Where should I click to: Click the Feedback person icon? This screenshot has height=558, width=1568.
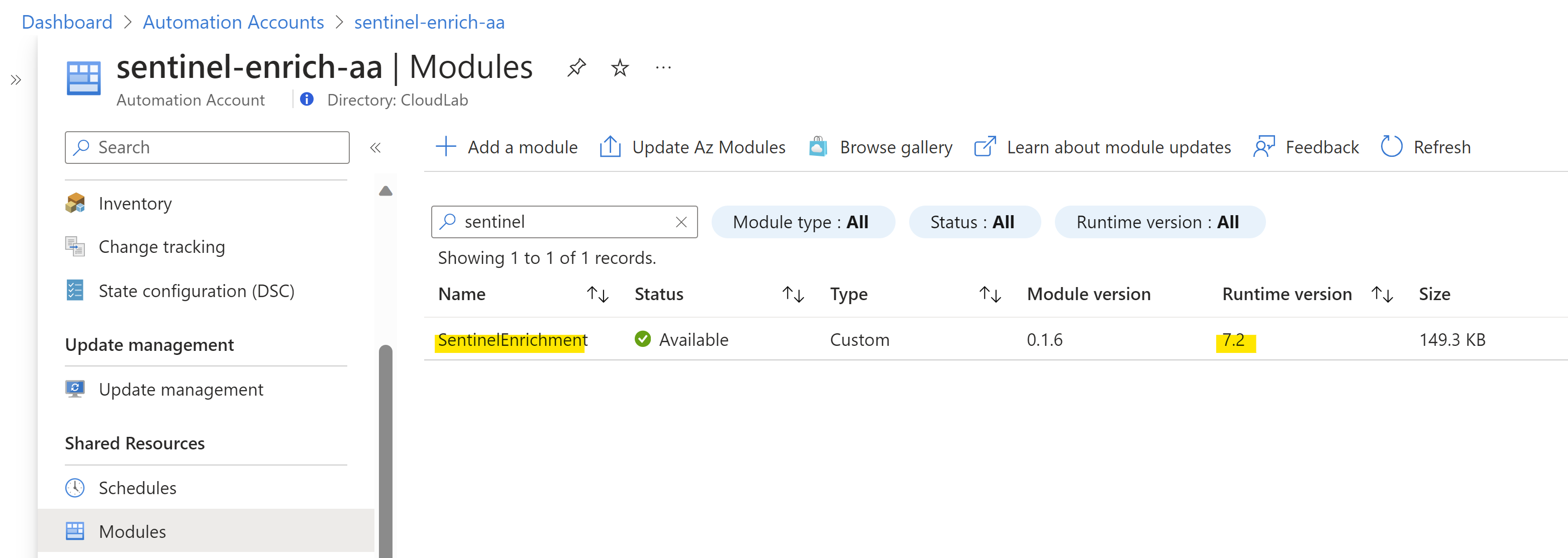[1264, 147]
